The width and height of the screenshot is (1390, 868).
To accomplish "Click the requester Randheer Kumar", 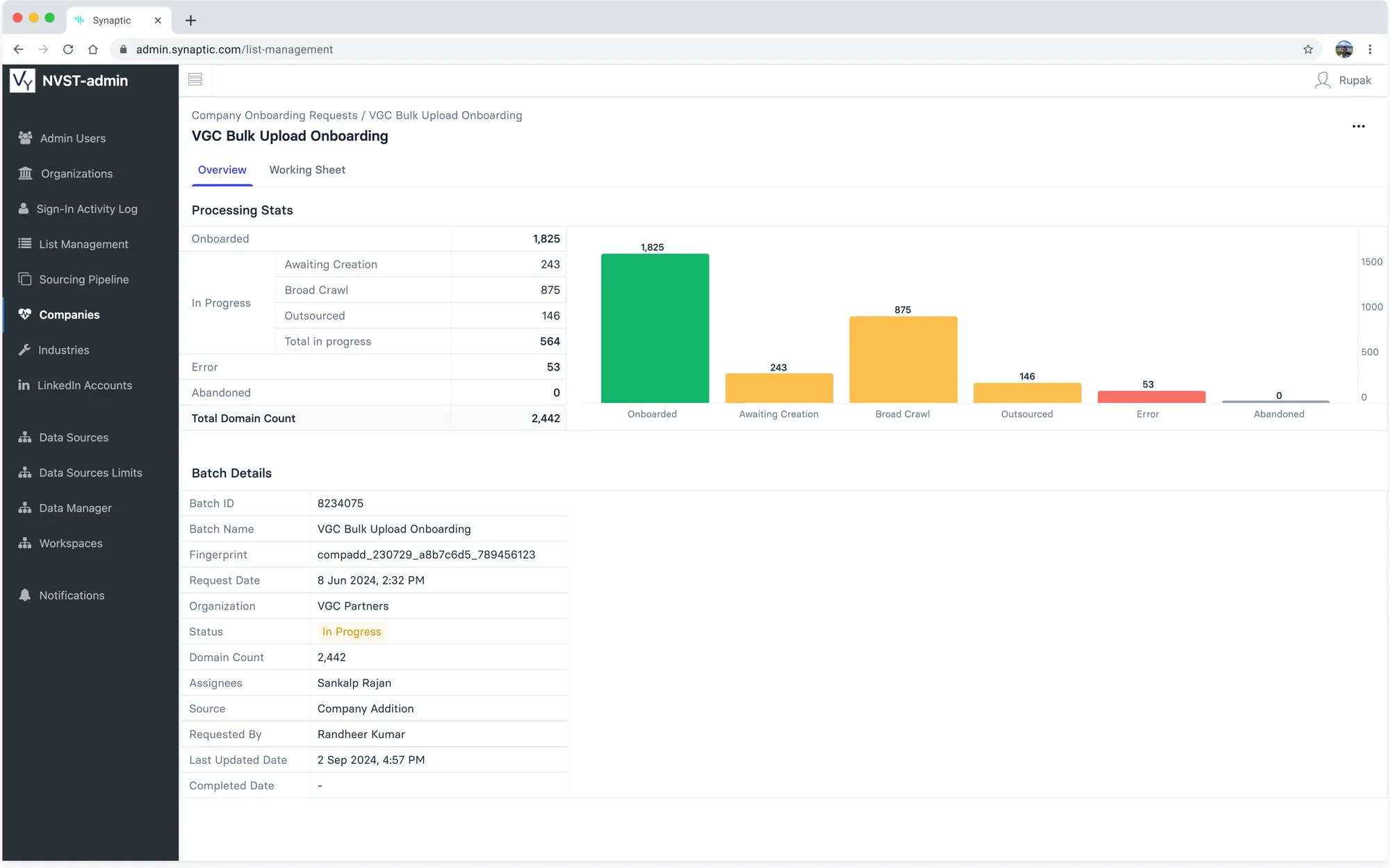I will pos(361,734).
